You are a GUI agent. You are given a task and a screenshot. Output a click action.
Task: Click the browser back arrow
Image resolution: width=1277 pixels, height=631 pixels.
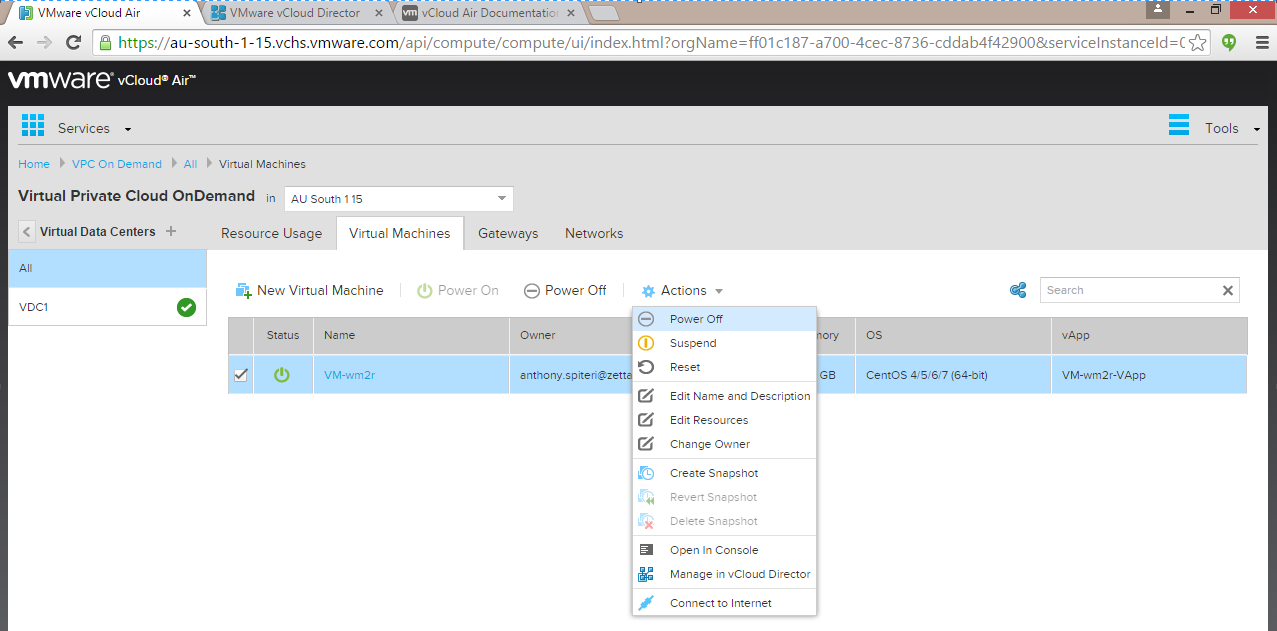pyautogui.click(x=15, y=42)
